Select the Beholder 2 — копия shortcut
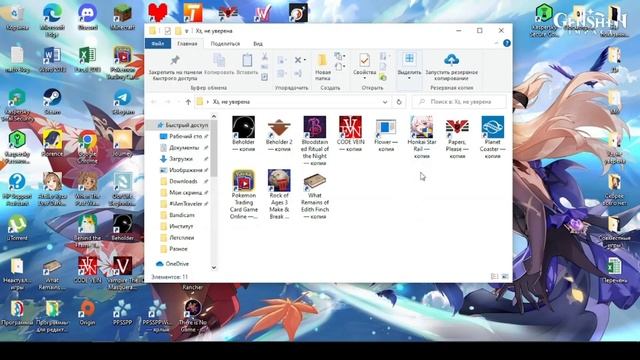This screenshot has height=360, width=640. (x=279, y=134)
